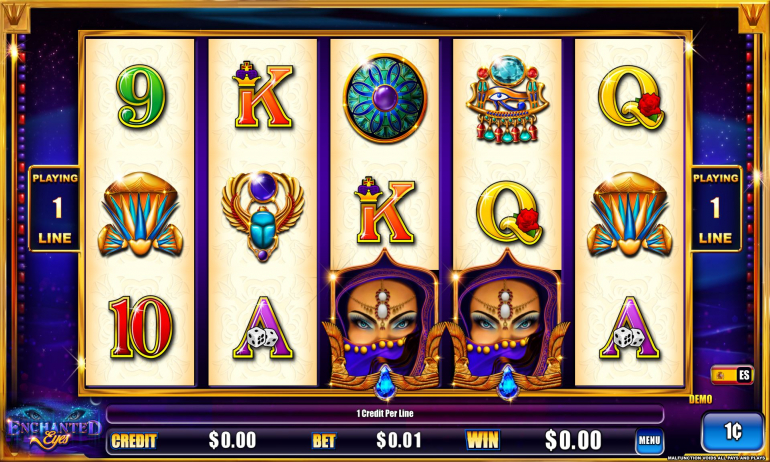Screen dimensions: 770x462
Task: Click the lotus fan symbol on reel one
Action: pos(140,214)
